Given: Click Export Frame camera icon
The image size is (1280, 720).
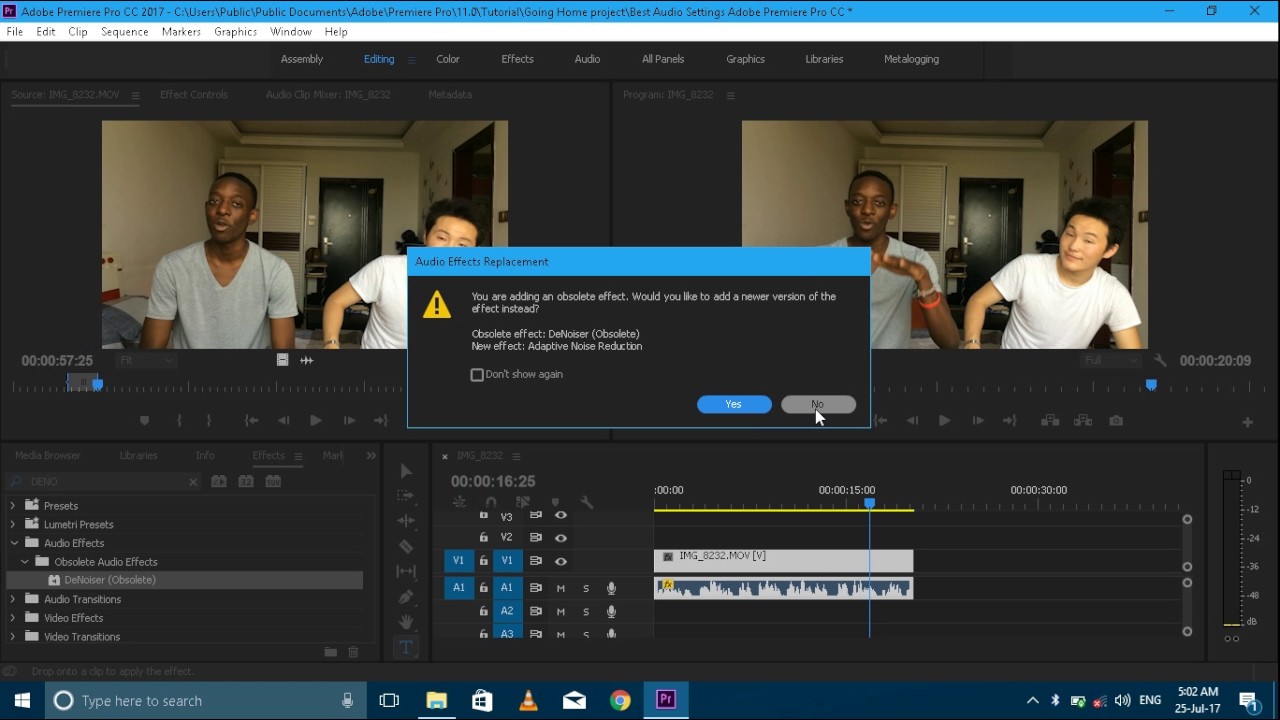Looking at the screenshot, I should click(x=1116, y=421).
